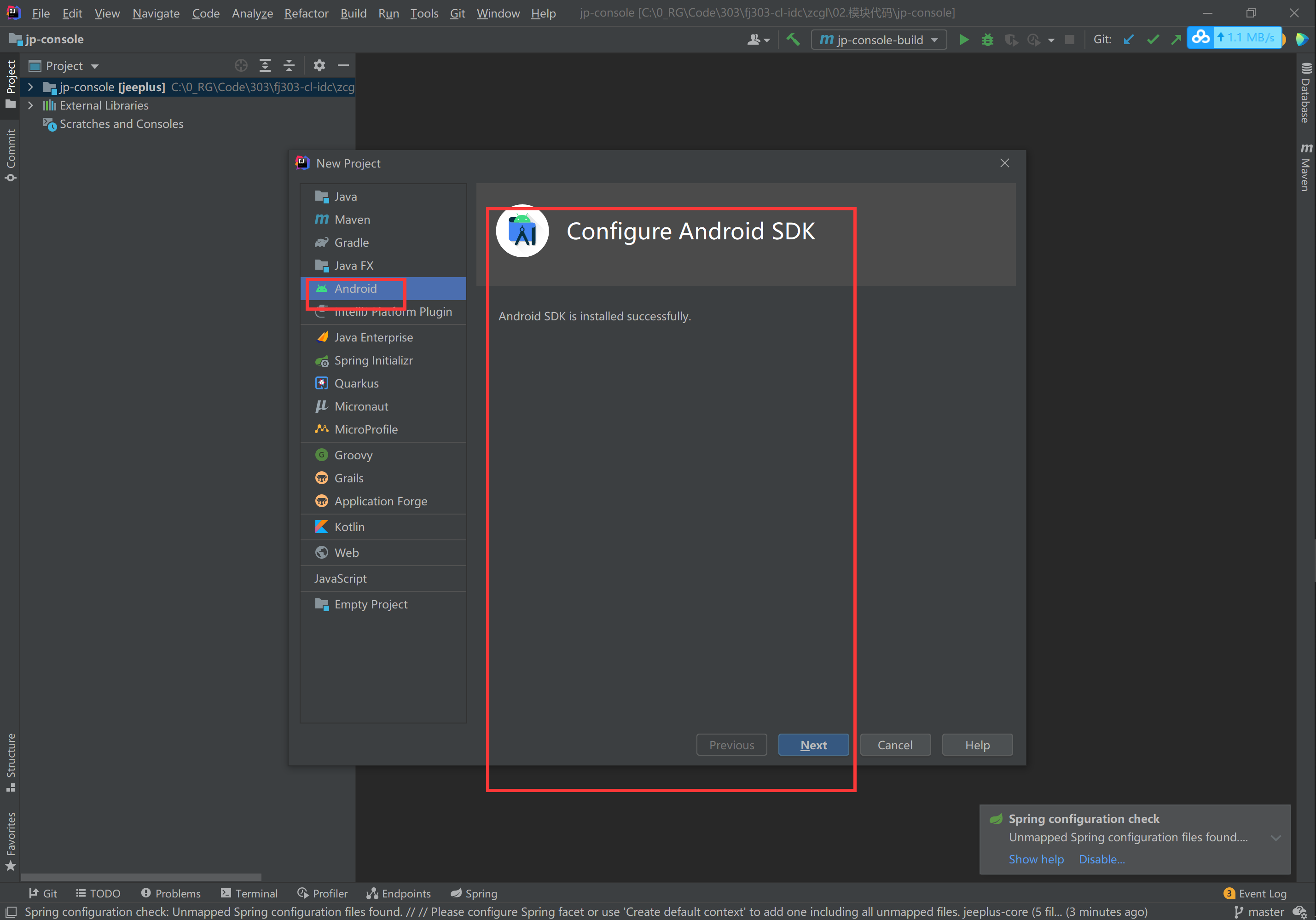Click the Cancel button in the dialog
Image resolution: width=1316 pixels, height=920 pixels.
[x=895, y=745]
